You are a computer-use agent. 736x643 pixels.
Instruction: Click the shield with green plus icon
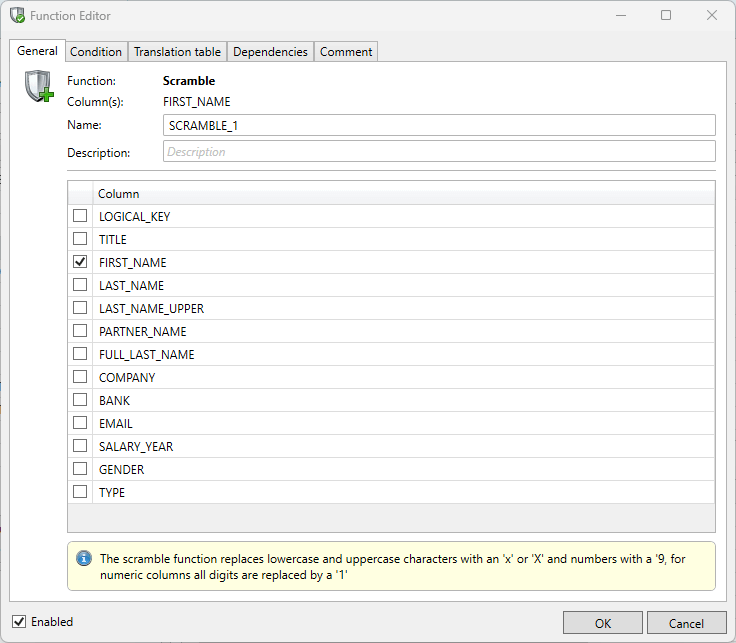click(39, 86)
